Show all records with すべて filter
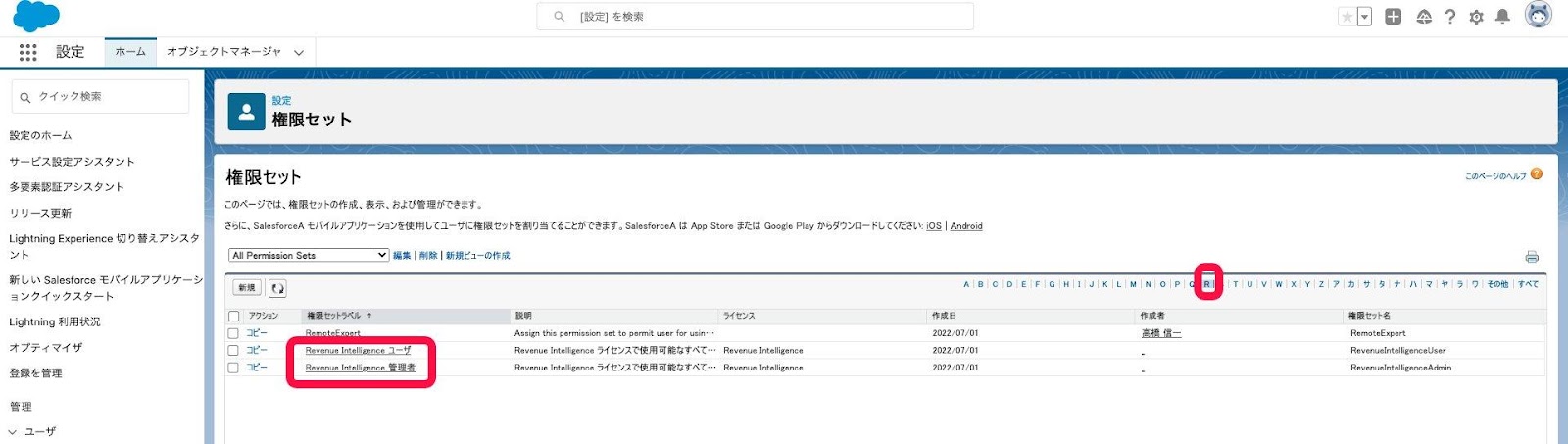 click(1528, 284)
